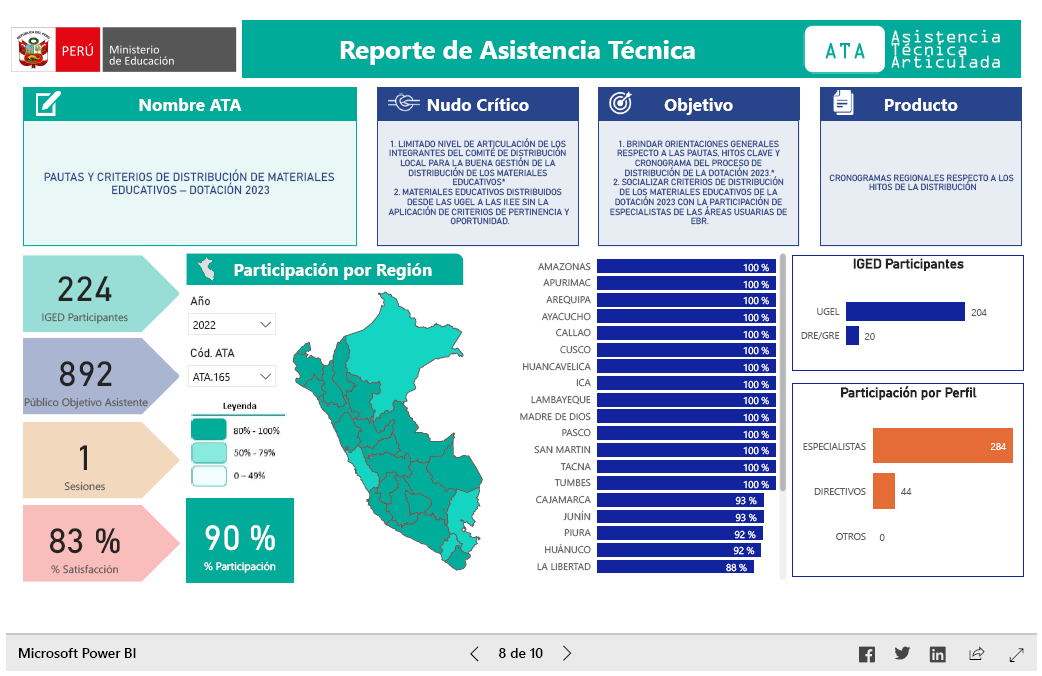Click the MADRE DE DIOS region label
This screenshot has height=676, width=1042.
tap(555, 417)
